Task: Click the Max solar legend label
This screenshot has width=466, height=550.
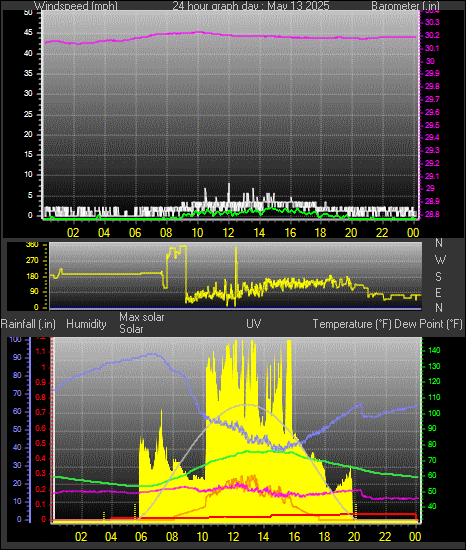Action: [x=142, y=317]
